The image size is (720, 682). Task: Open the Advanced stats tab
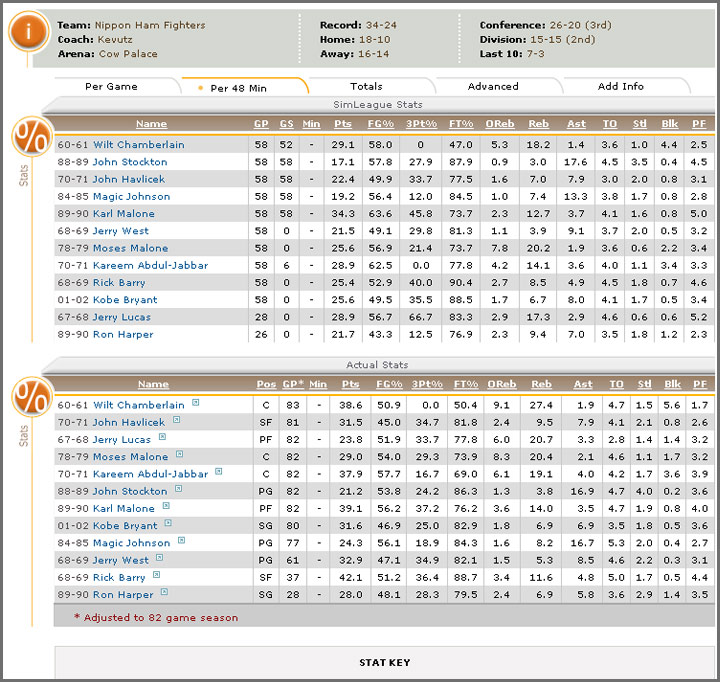point(493,87)
